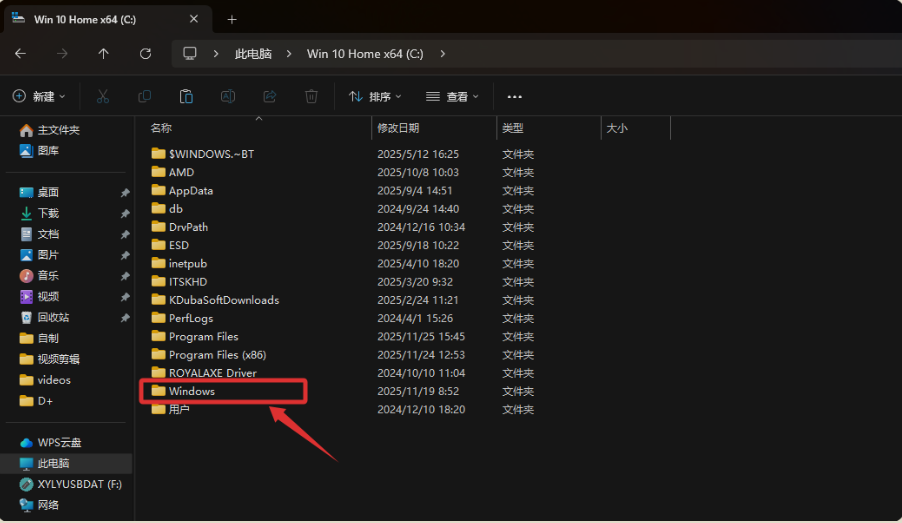Select 此电脑 in the address breadcrumb
The image size is (902, 523).
(x=253, y=54)
